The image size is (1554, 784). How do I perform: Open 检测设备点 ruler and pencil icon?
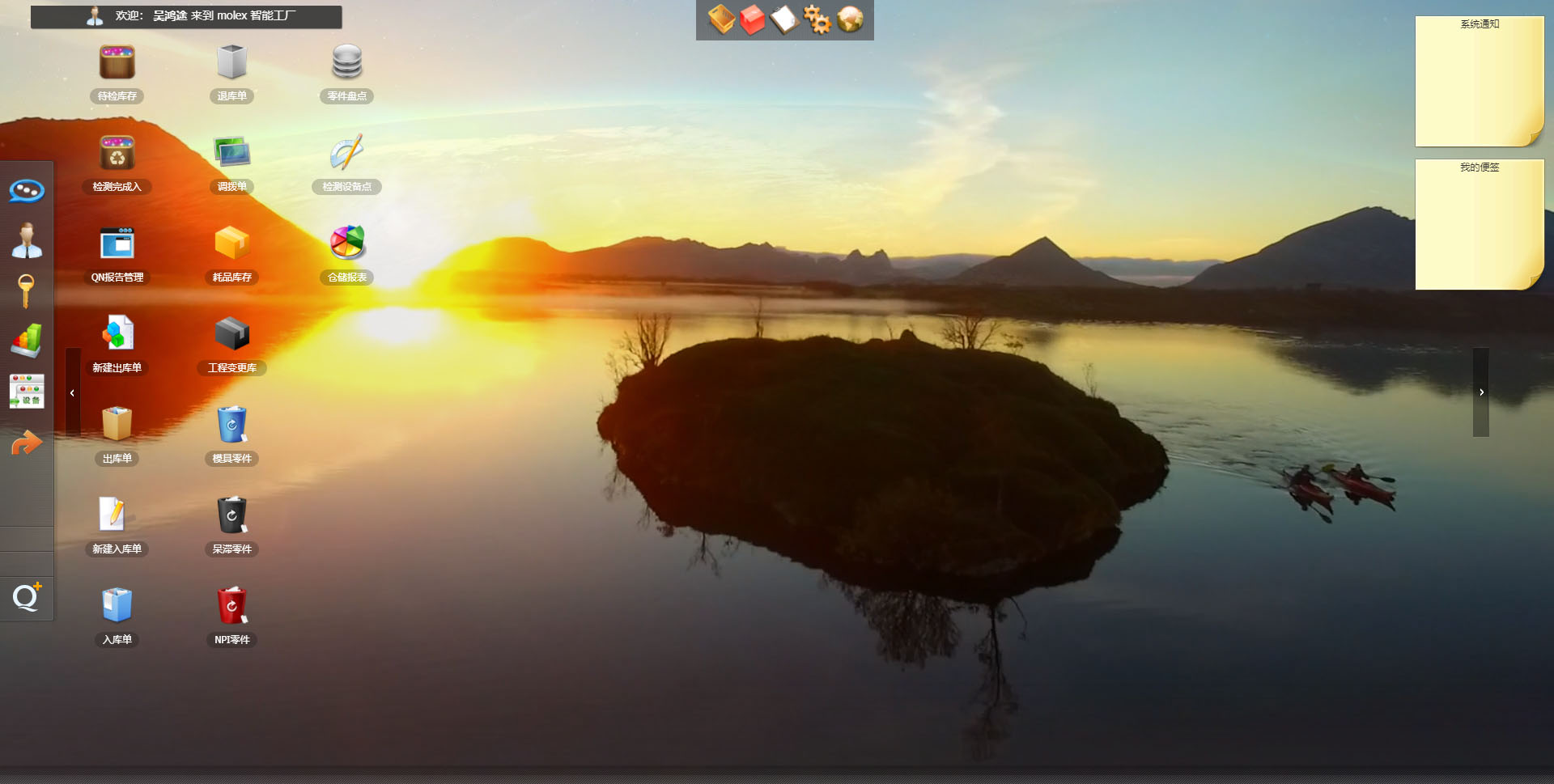tap(346, 154)
